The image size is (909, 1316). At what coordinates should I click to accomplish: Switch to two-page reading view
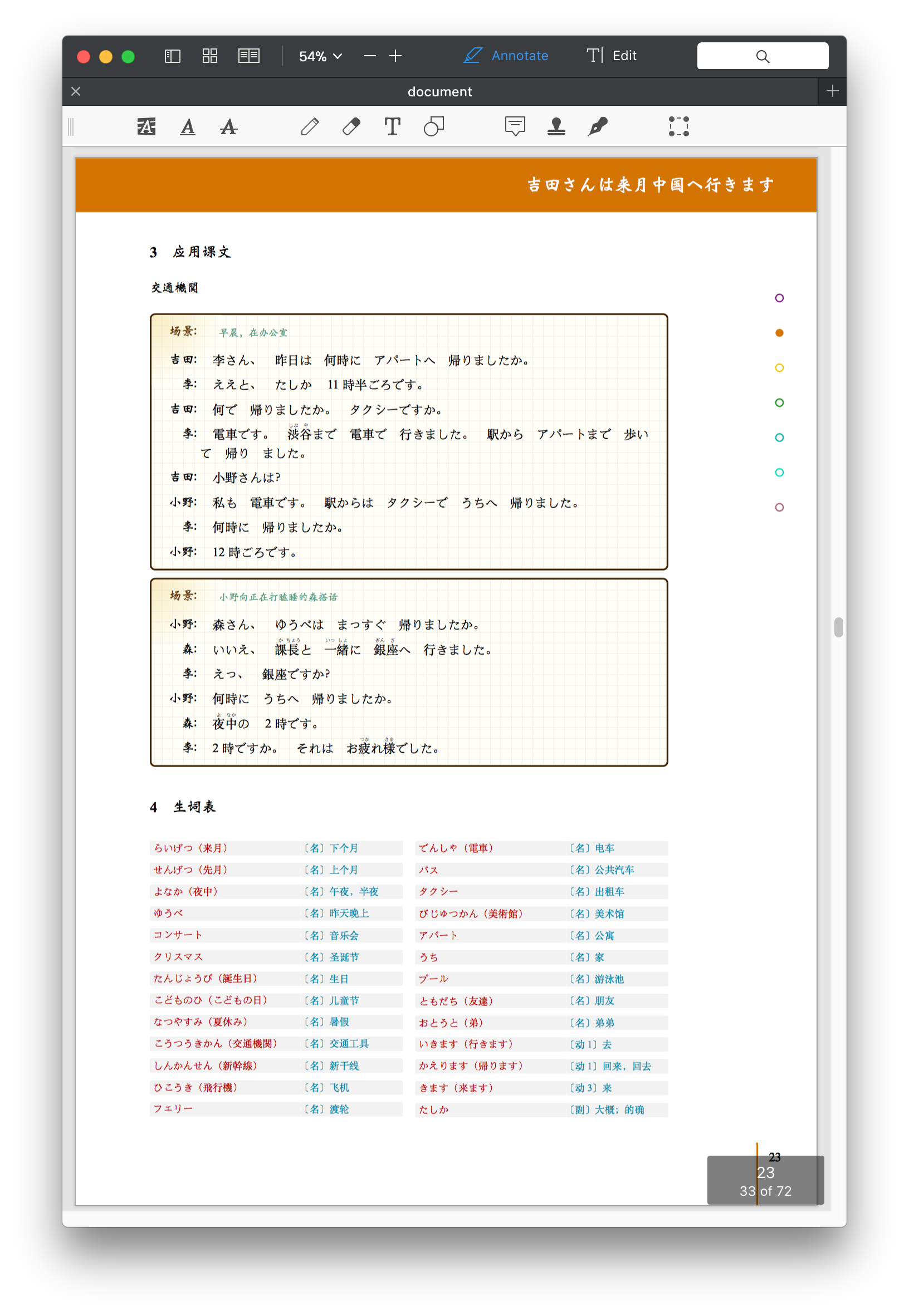tap(248, 56)
